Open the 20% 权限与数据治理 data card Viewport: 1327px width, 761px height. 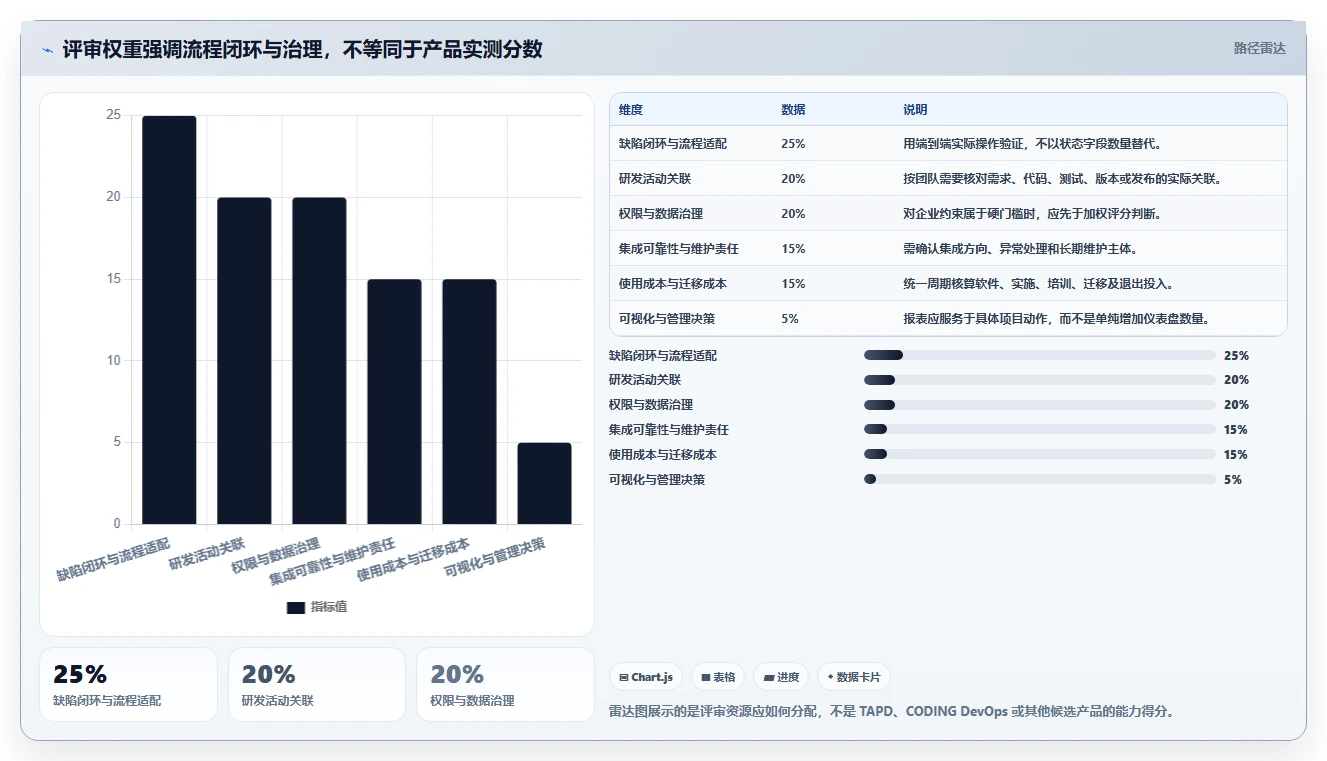pyautogui.click(x=506, y=685)
